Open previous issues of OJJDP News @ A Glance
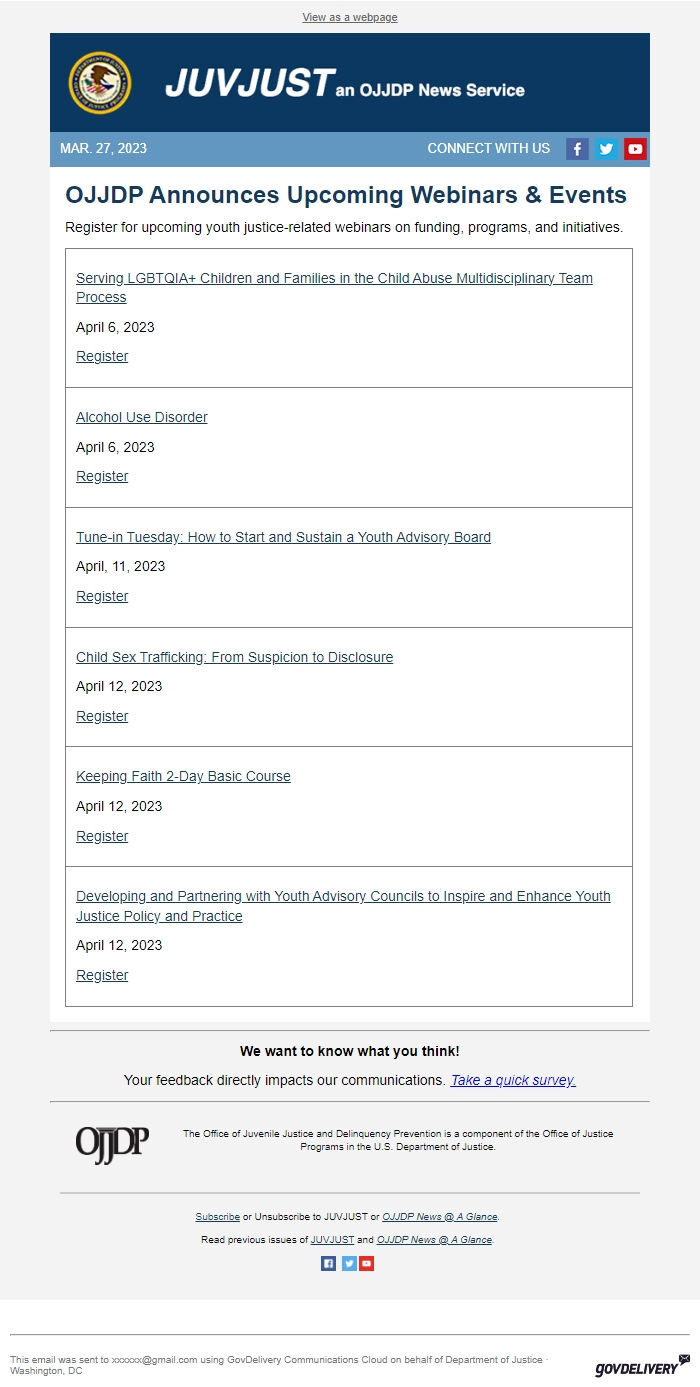The image size is (700, 1387). tap(434, 1239)
